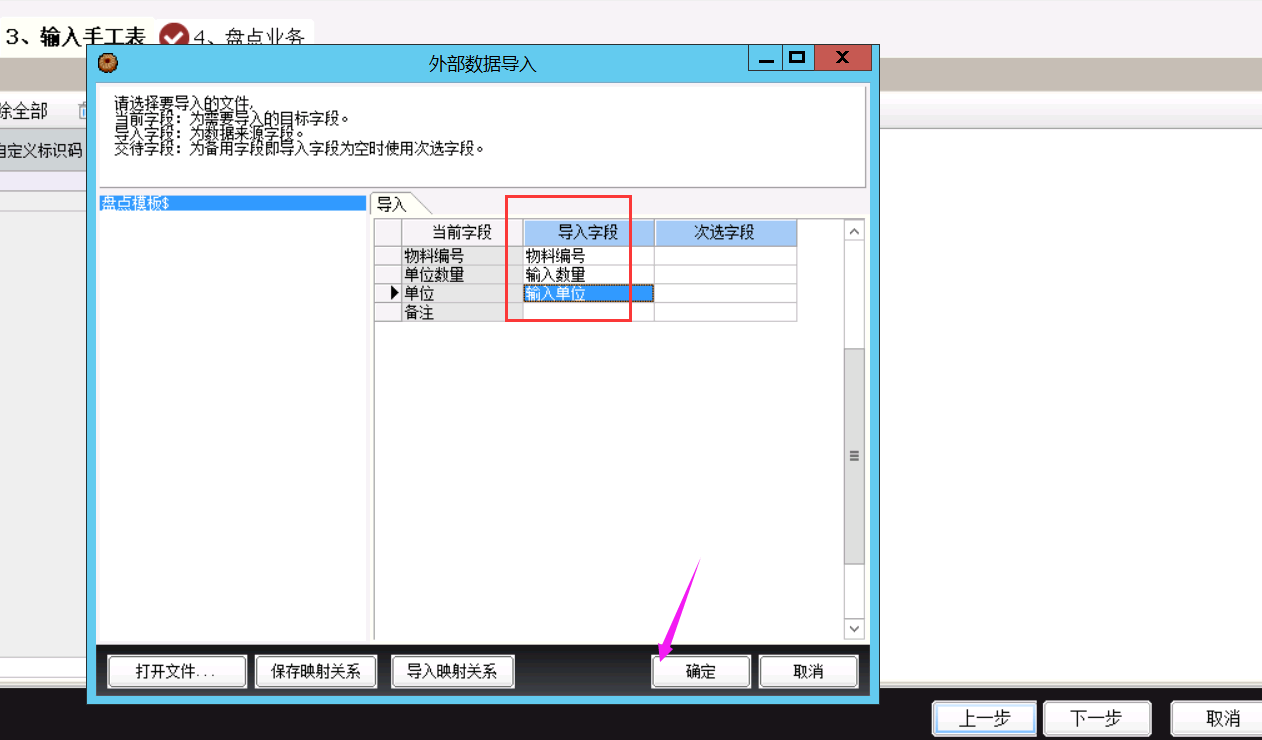Open file with 打开文件... button
The image size is (1262, 740).
click(176, 671)
